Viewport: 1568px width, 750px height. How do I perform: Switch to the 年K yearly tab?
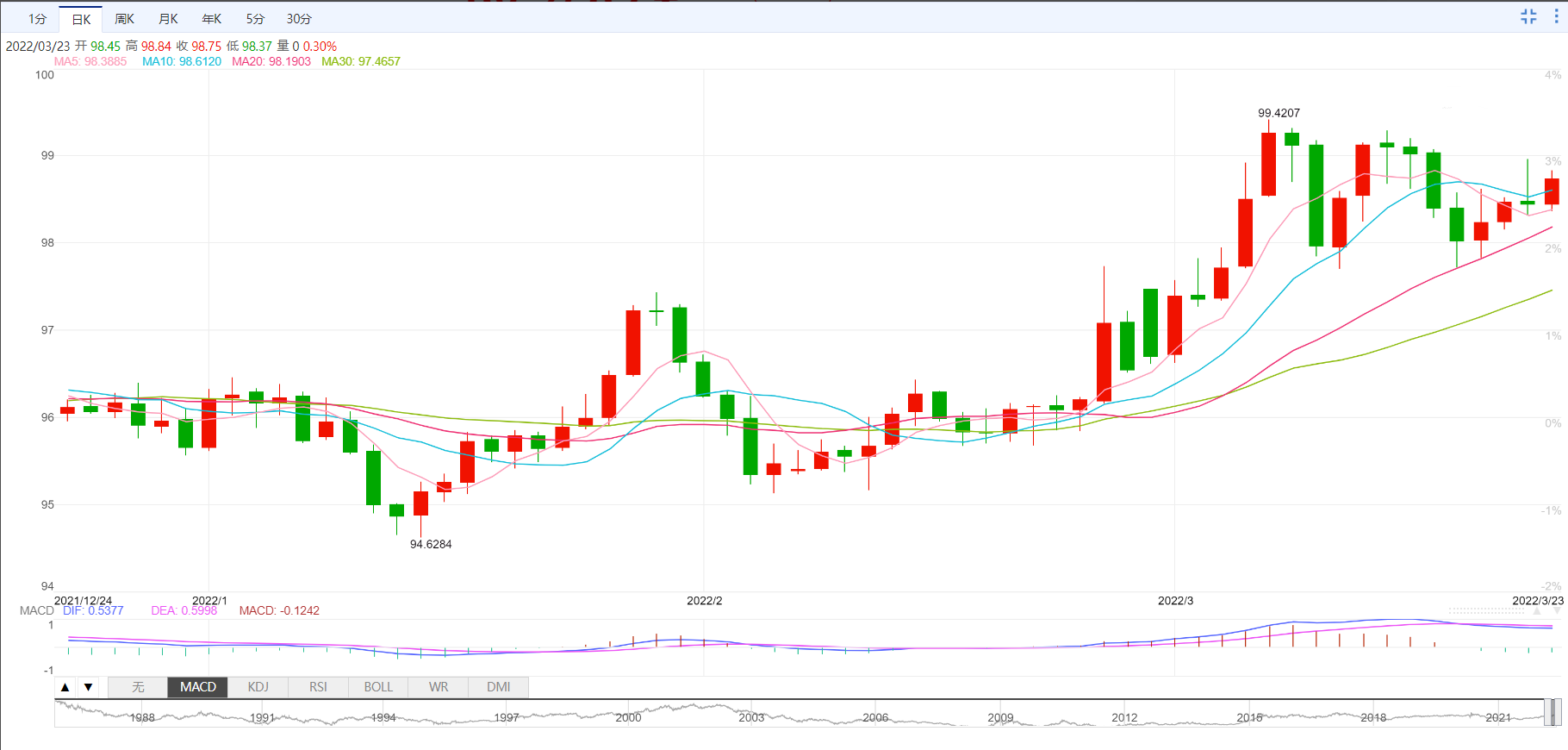tap(212, 19)
